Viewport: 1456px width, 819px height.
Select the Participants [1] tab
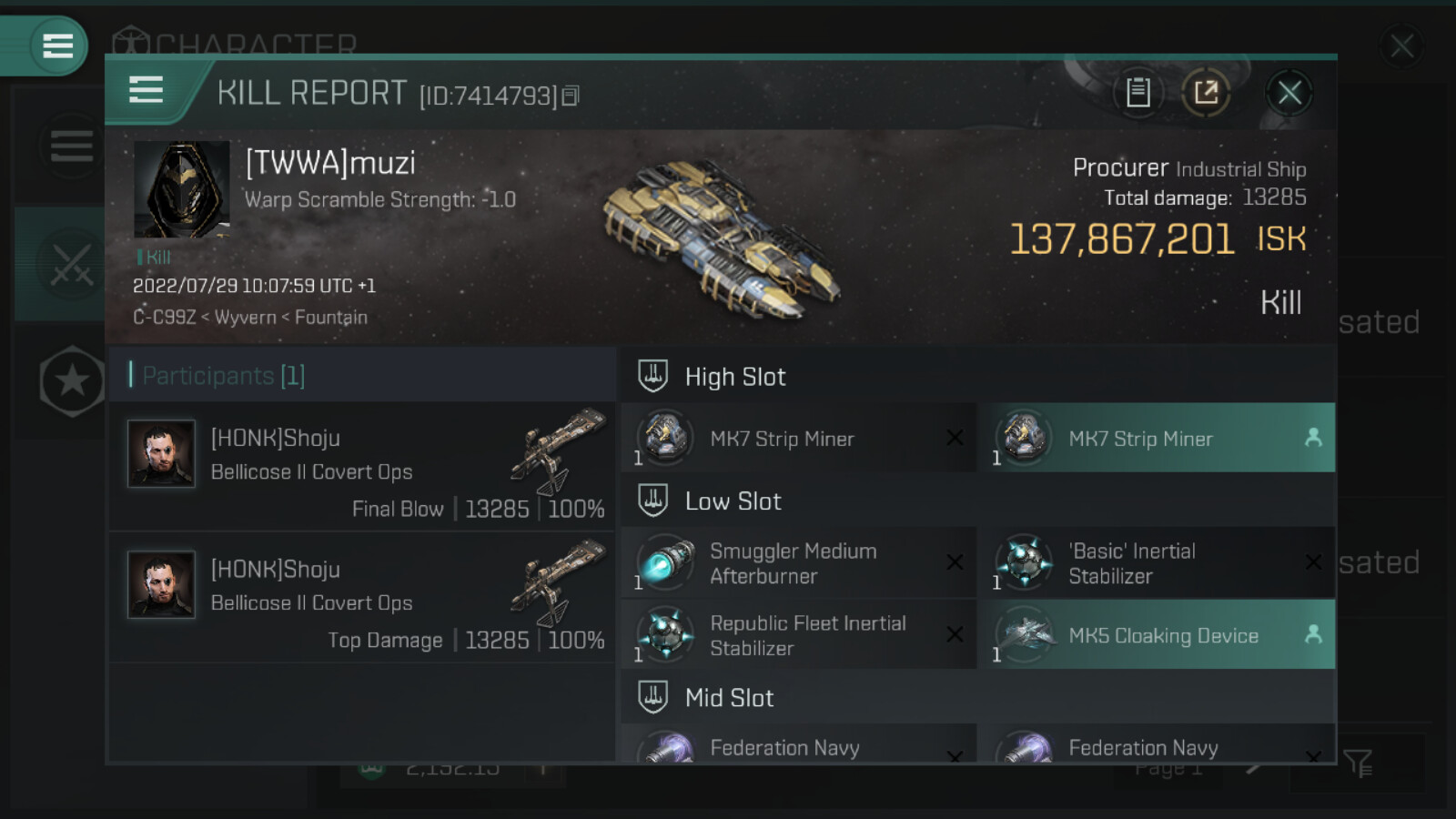pyautogui.click(x=224, y=375)
